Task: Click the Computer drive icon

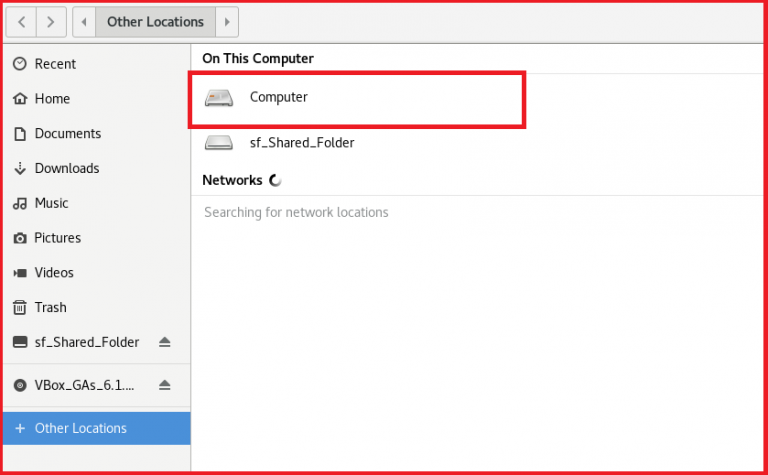Action: click(218, 98)
